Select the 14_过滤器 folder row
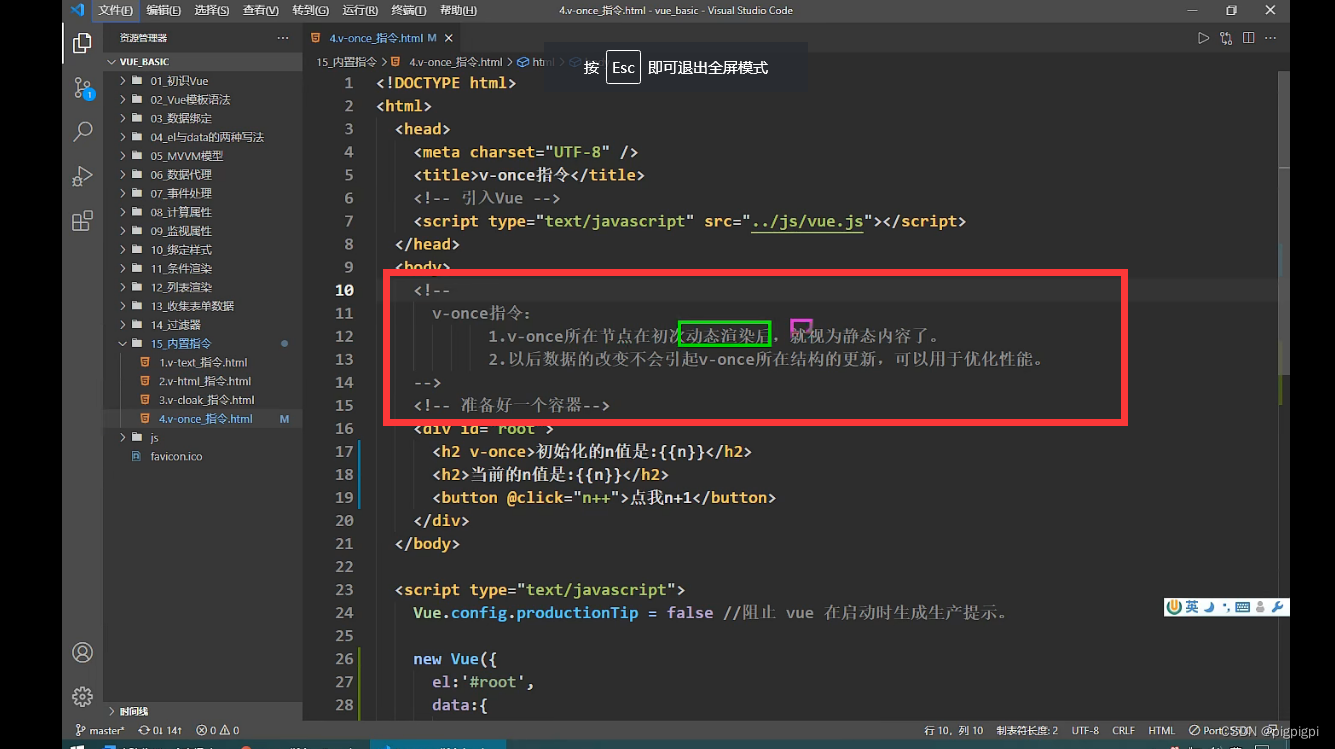 coord(202,325)
